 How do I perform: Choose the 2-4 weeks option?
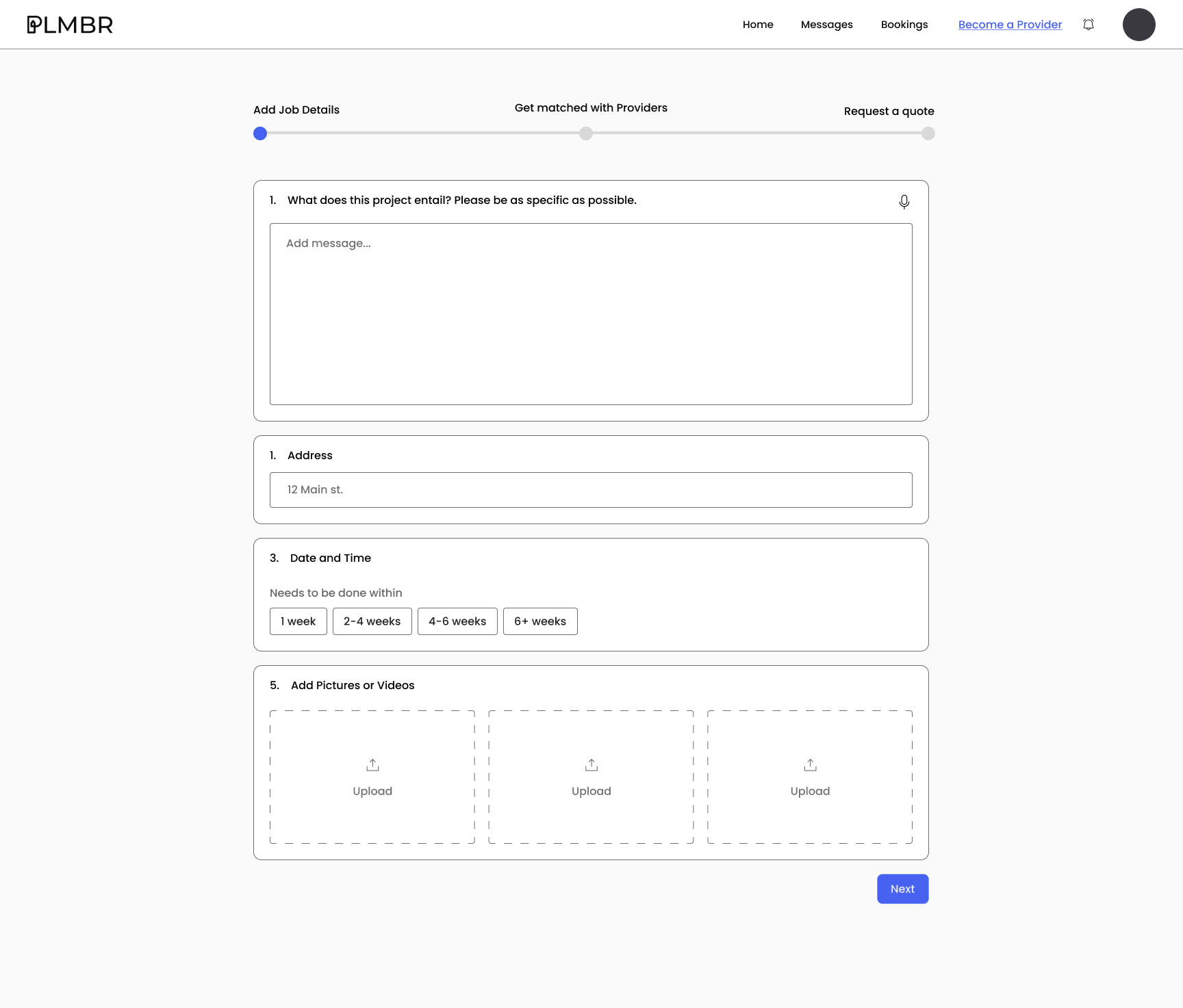pyautogui.click(x=372, y=621)
